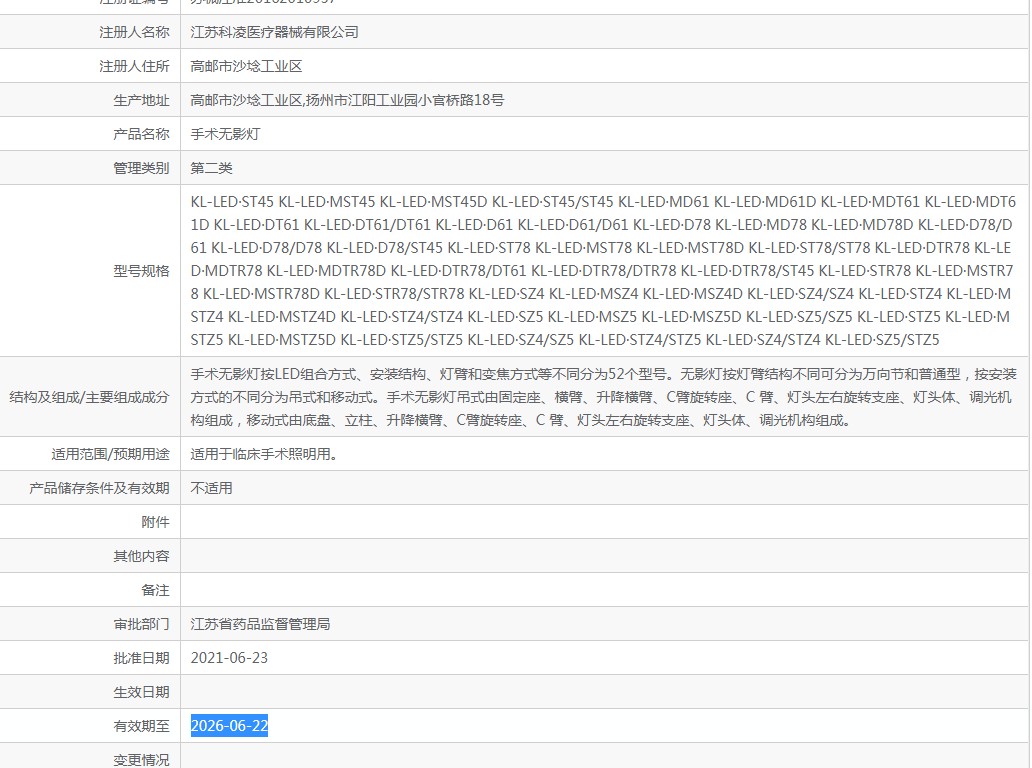The height and width of the screenshot is (768, 1032).
Task: Click the approver 江苏省药品监督管理局
Action: pyautogui.click(x=260, y=625)
